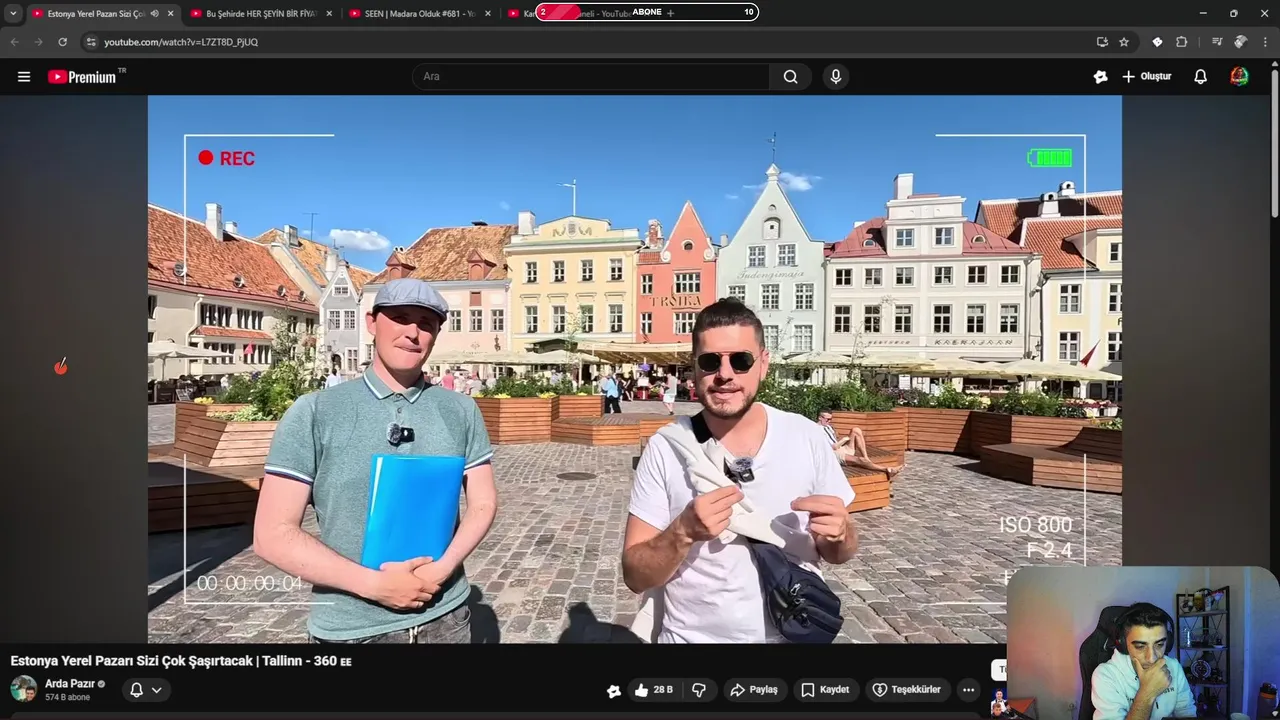
Task: Click the install/cast icon in address bar
Action: tap(1102, 42)
